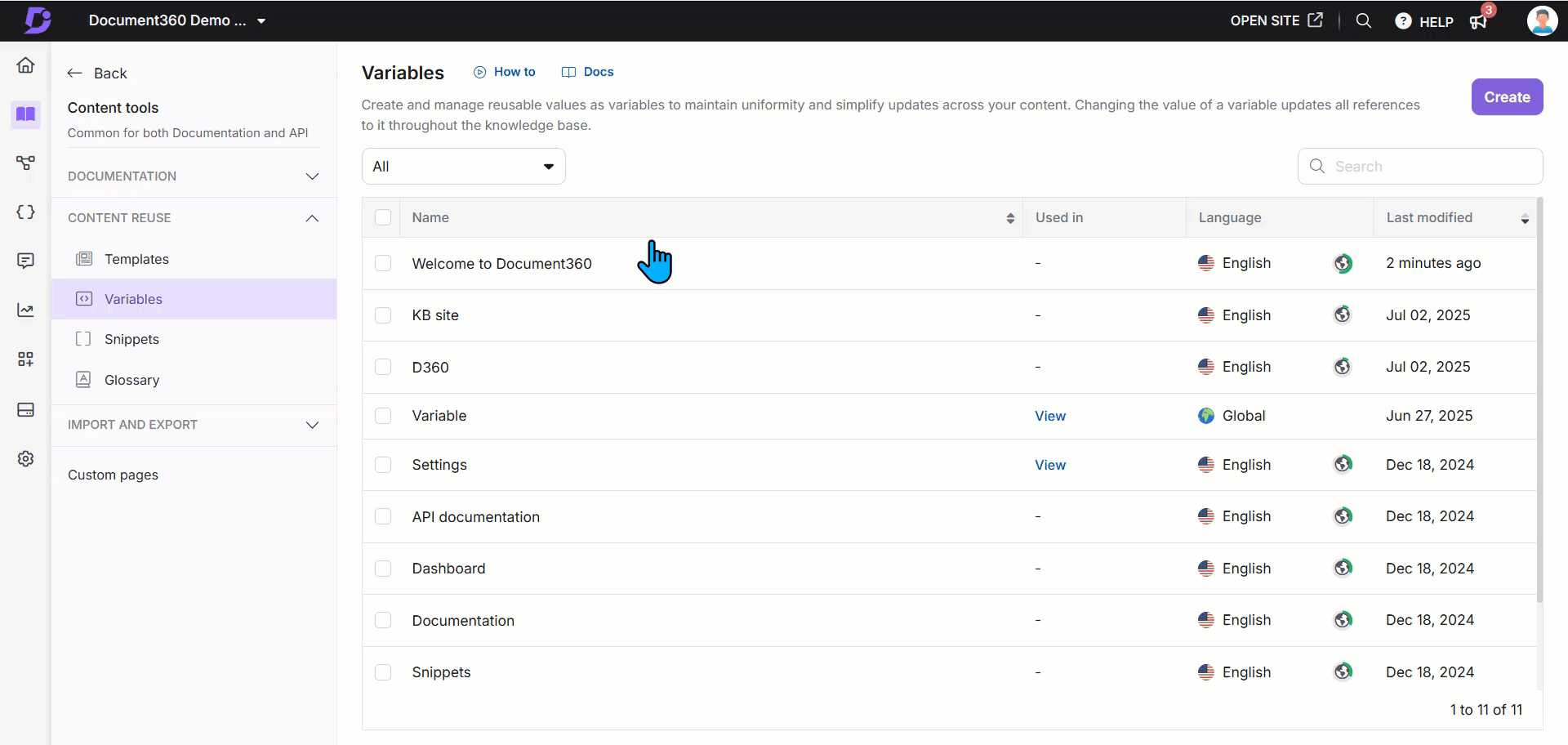Sort table by Name column
This screenshot has height=745, width=1568.
click(1010, 218)
